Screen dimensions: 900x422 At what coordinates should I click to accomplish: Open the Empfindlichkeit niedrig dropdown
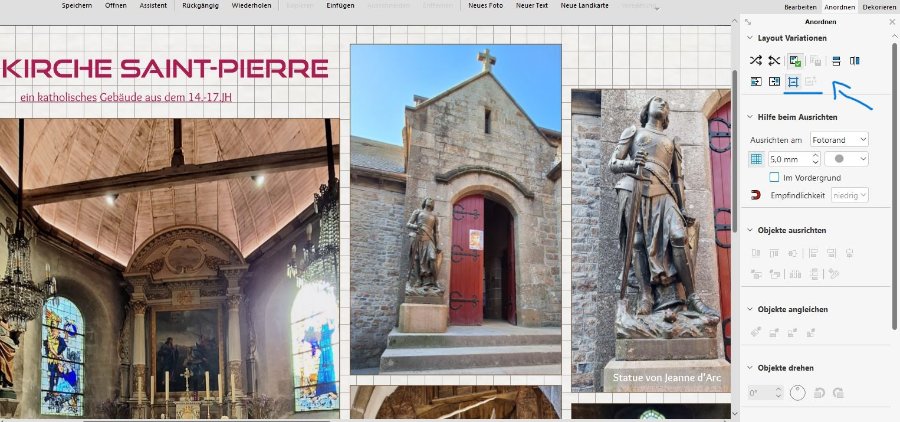click(850, 195)
